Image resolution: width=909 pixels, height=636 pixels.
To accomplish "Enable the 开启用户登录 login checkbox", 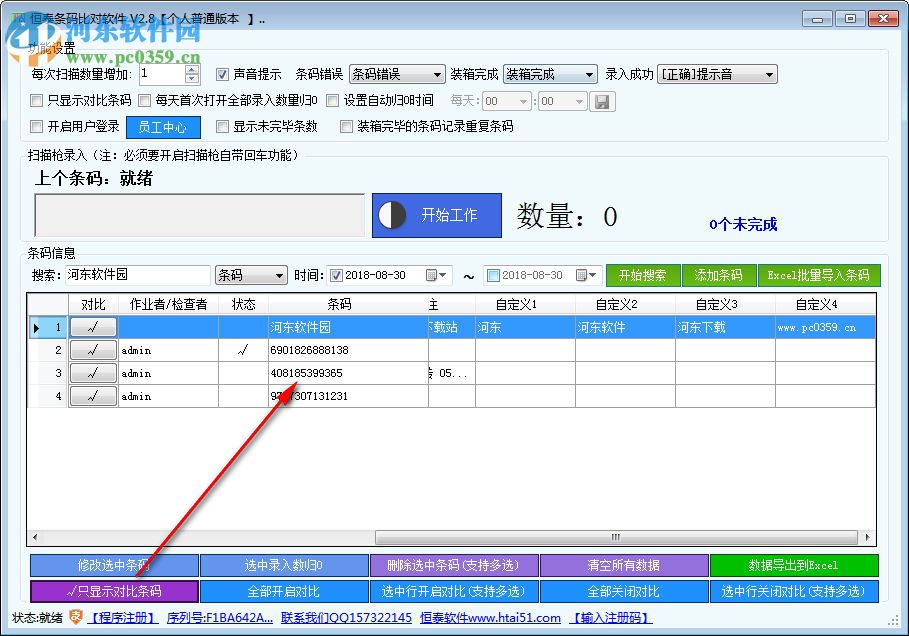I will 35,126.
